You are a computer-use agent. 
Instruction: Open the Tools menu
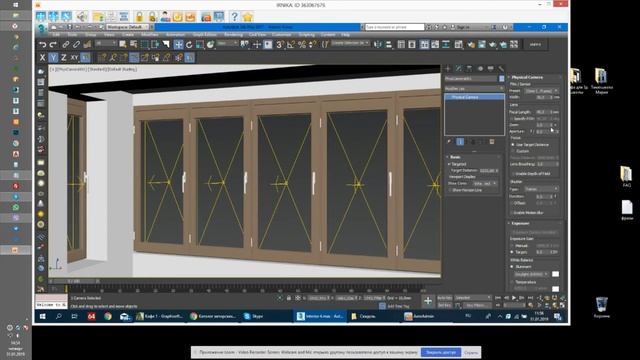click(72, 35)
